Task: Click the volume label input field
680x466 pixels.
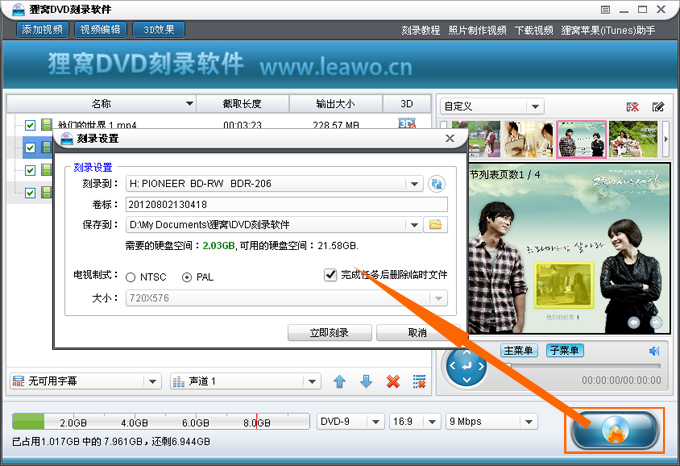Action: pos(286,204)
